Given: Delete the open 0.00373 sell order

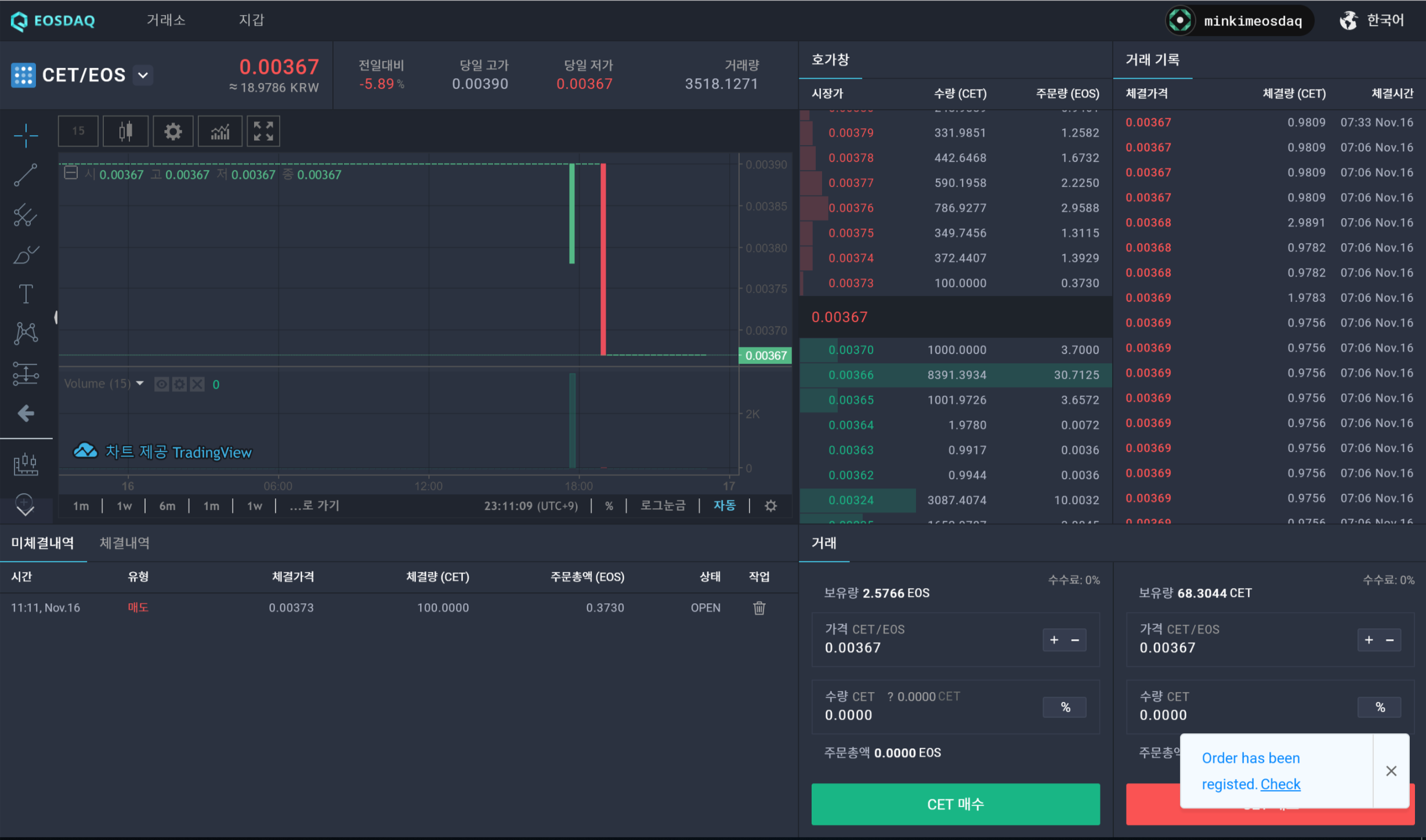Looking at the screenshot, I should tap(759, 607).
